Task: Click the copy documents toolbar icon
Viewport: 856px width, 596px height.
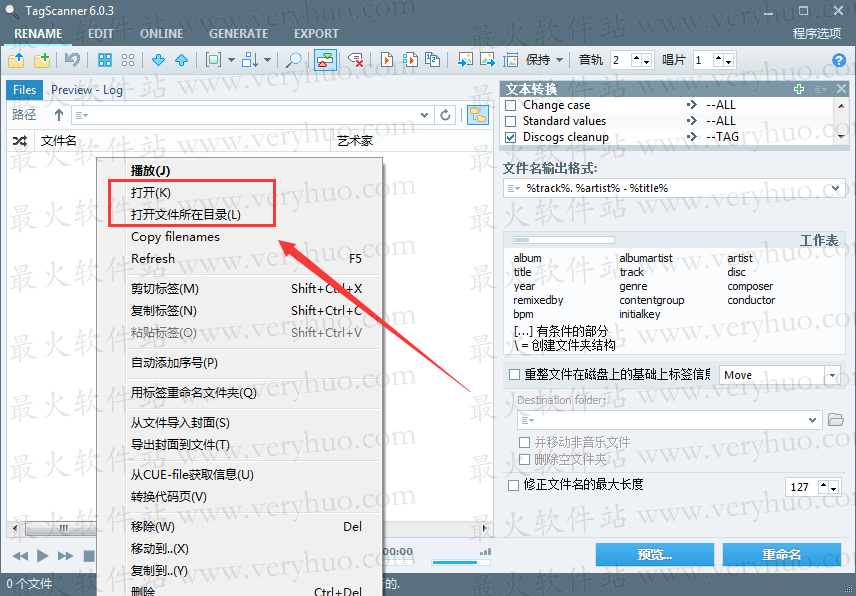Action: point(433,60)
